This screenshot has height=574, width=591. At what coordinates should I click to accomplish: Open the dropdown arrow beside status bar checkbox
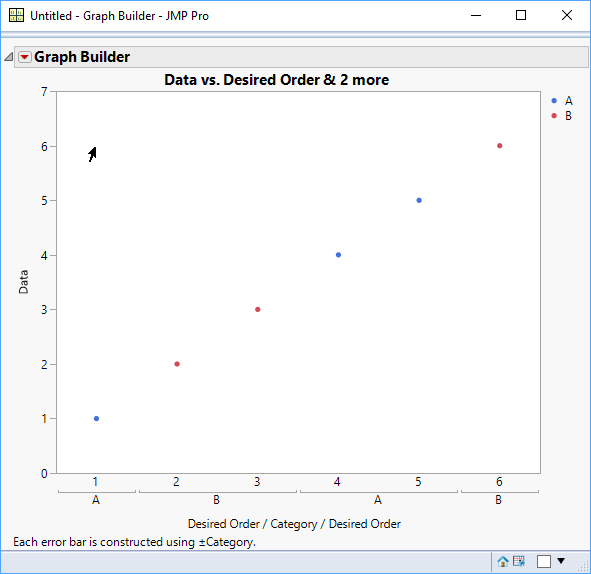(561, 561)
